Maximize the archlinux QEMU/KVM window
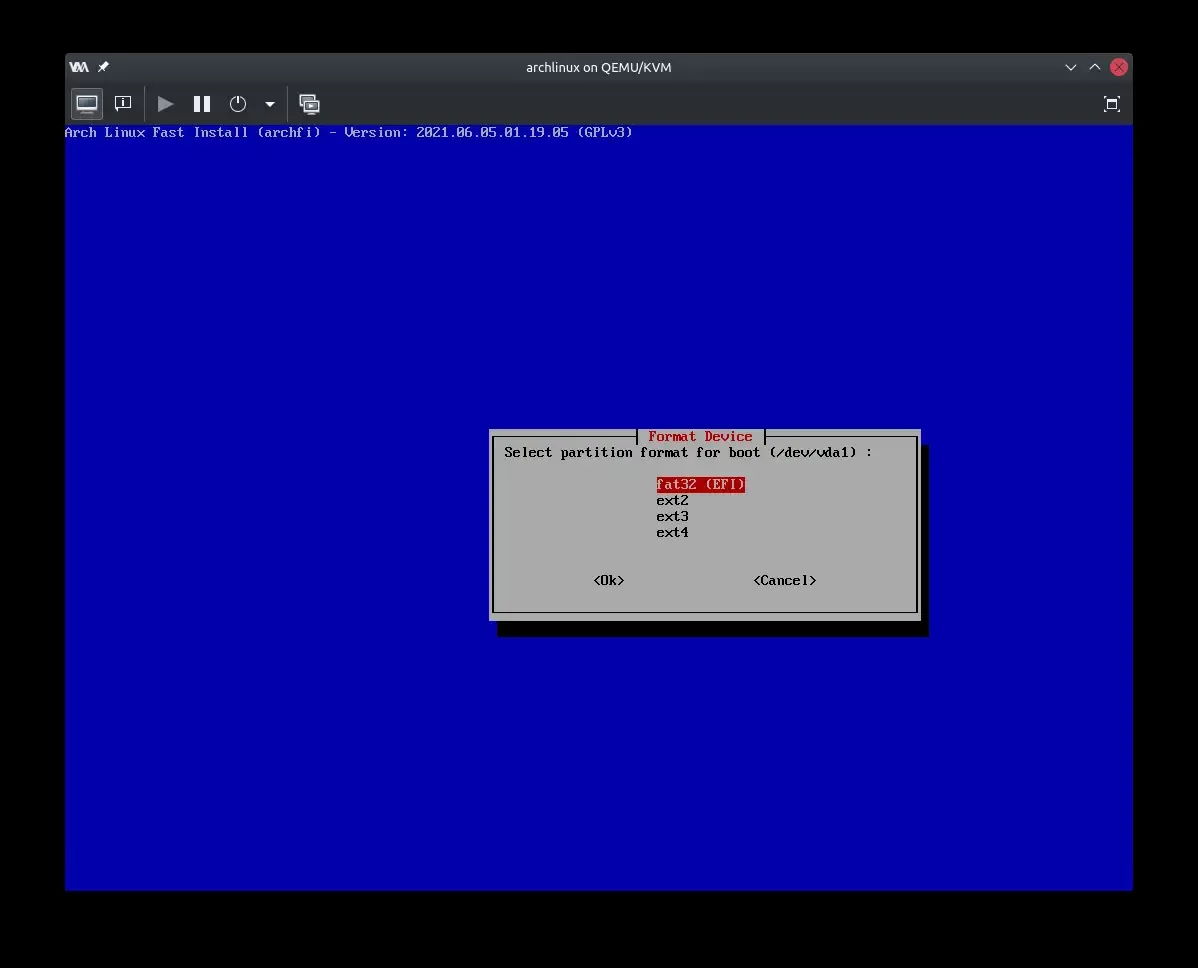 [1095, 67]
